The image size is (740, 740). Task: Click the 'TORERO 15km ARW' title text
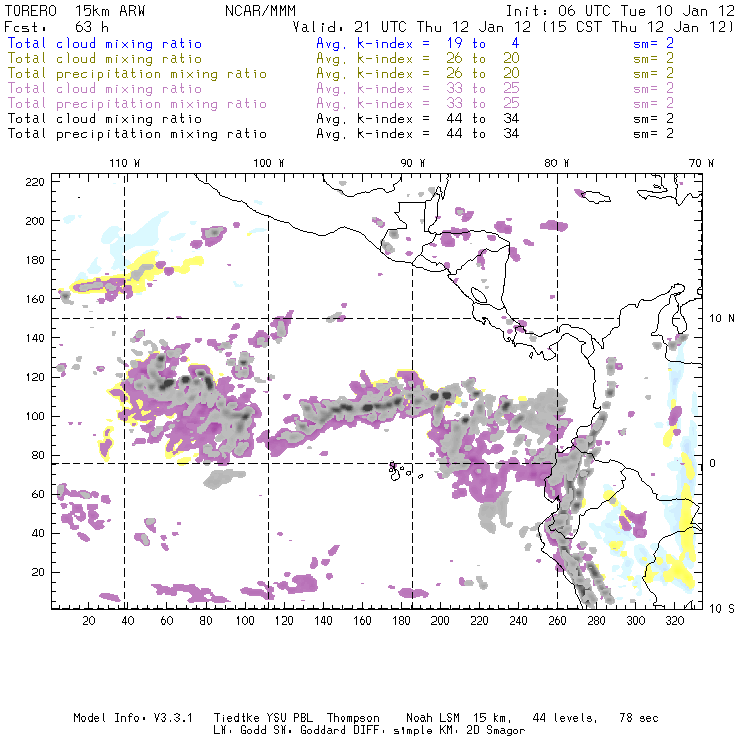point(75,11)
